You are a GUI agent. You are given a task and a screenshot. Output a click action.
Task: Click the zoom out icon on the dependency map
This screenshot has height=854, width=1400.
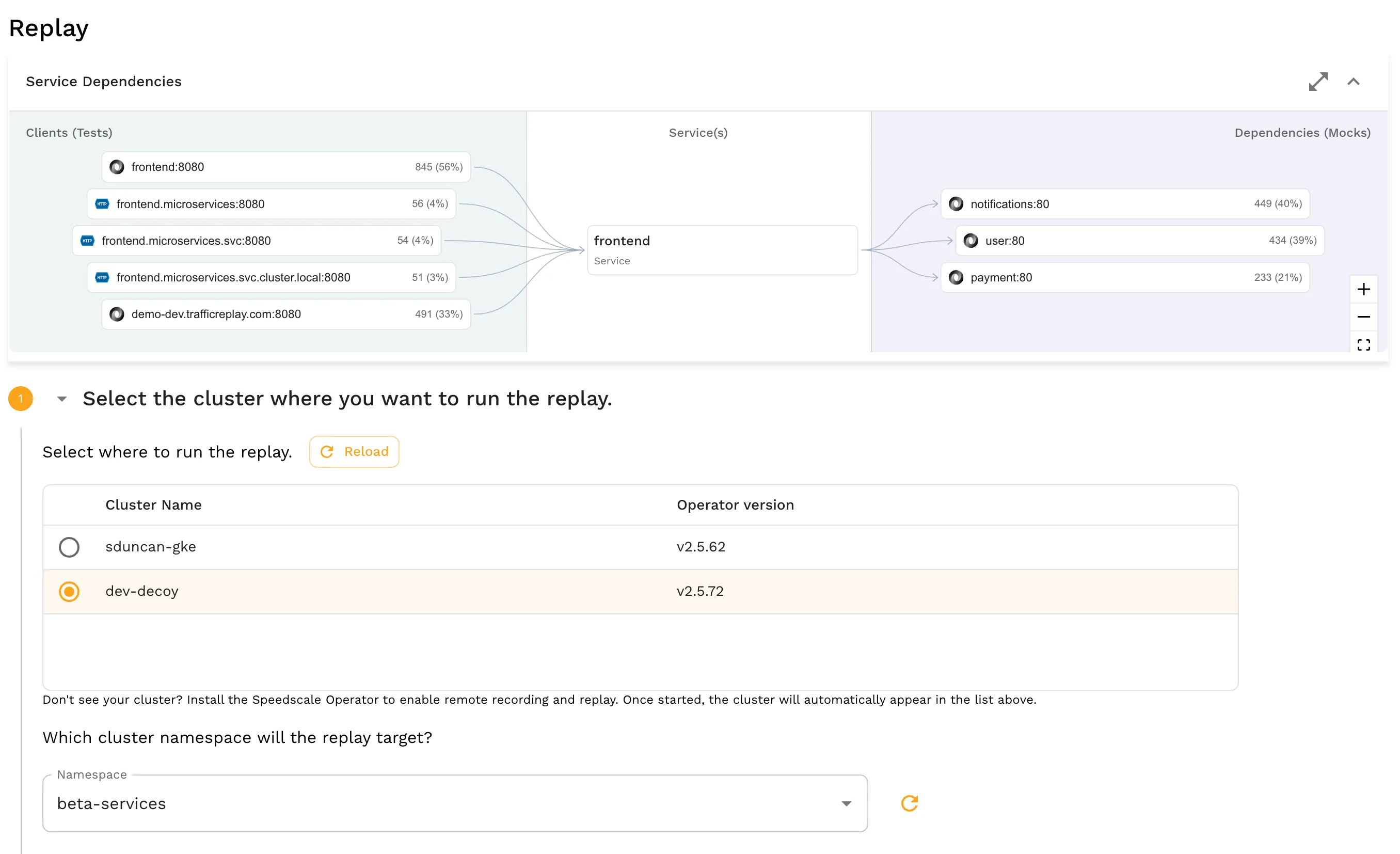[x=1364, y=317]
